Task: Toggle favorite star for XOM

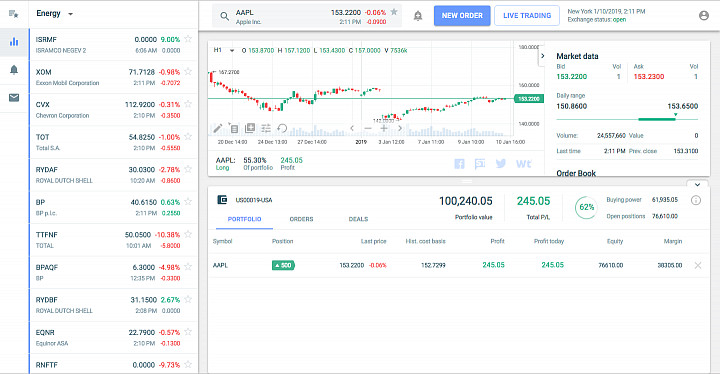Action: 188,72
